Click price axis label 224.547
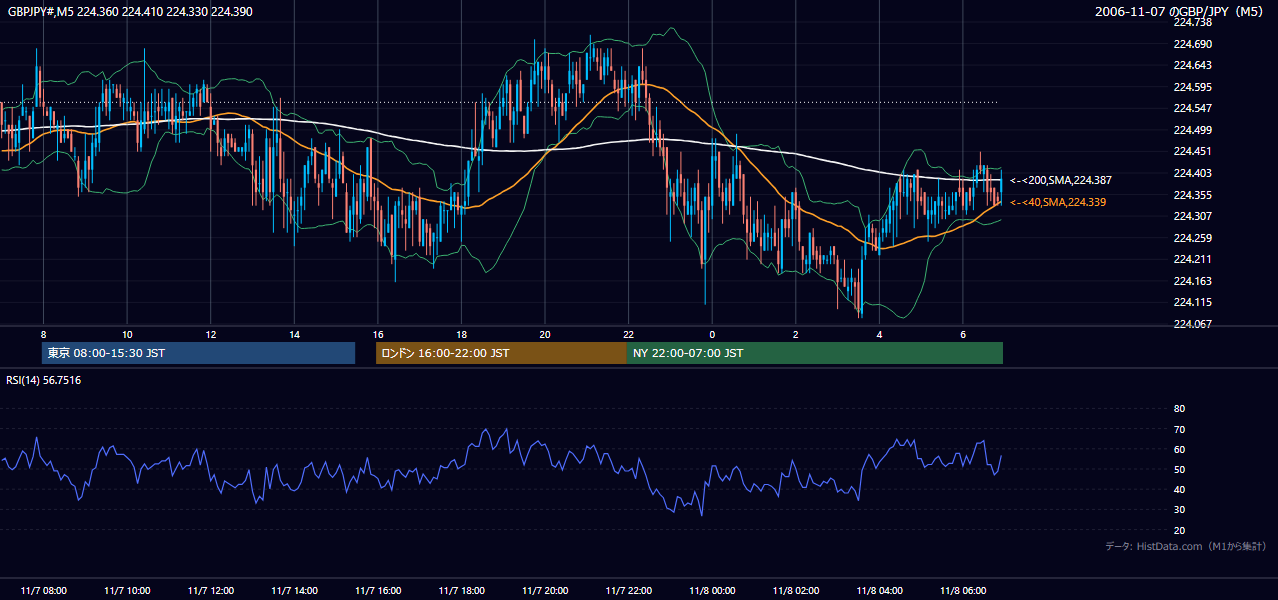 1192,108
